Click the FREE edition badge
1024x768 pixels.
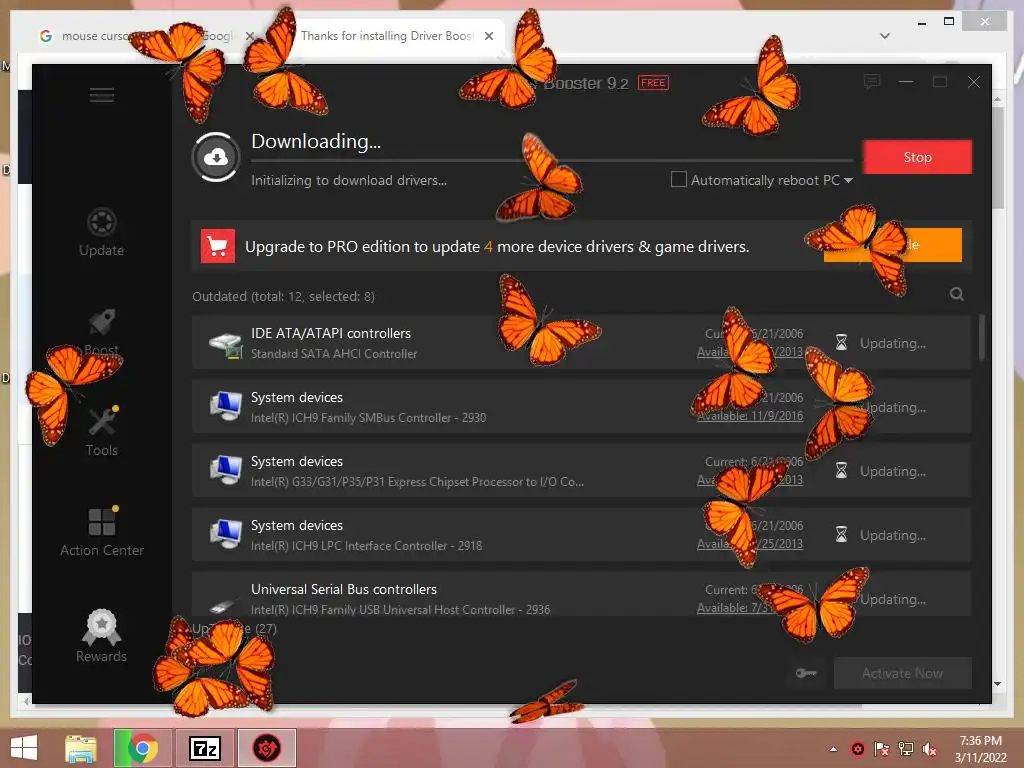click(653, 82)
